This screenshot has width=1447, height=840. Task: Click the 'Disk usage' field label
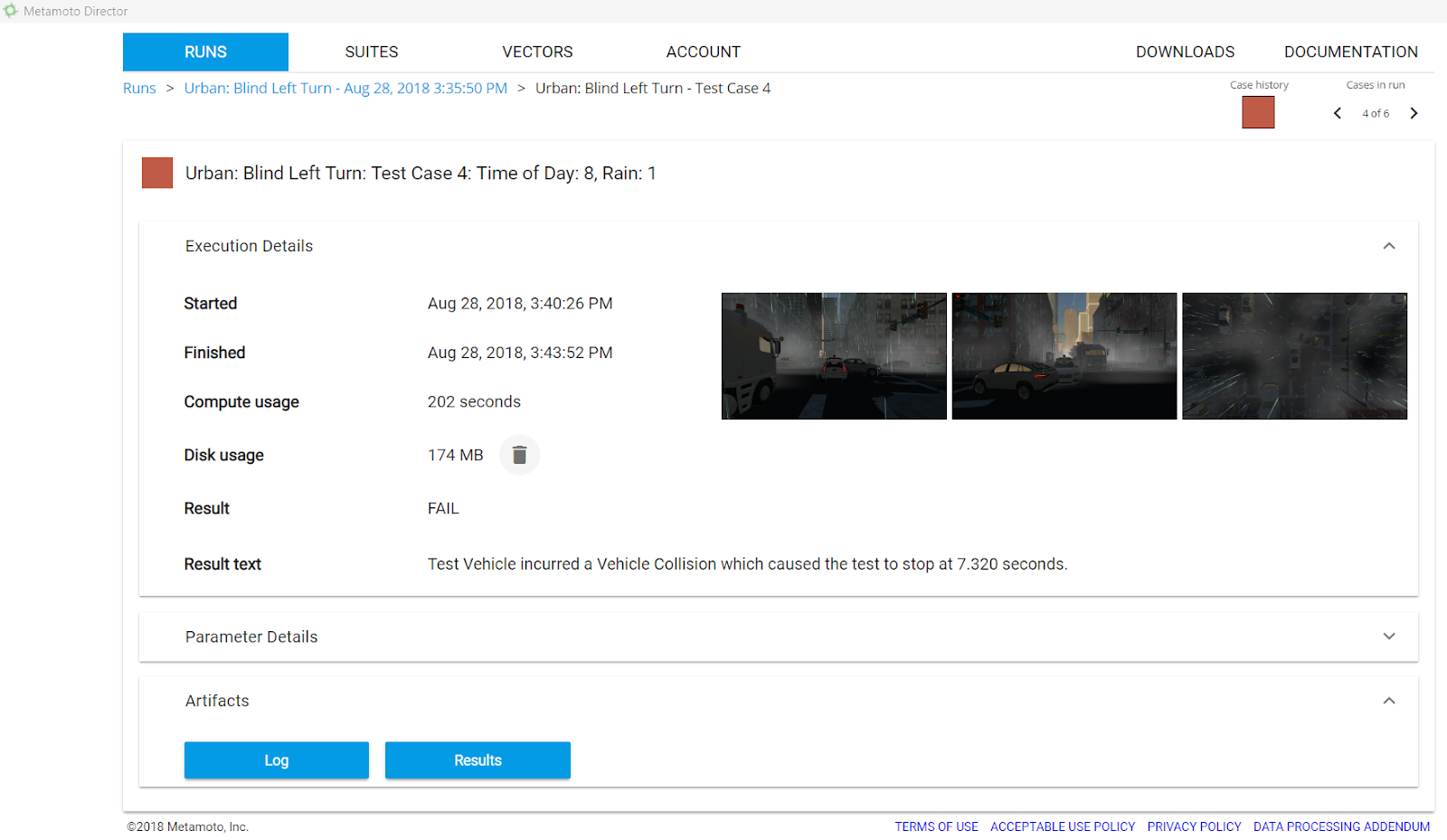coord(224,455)
